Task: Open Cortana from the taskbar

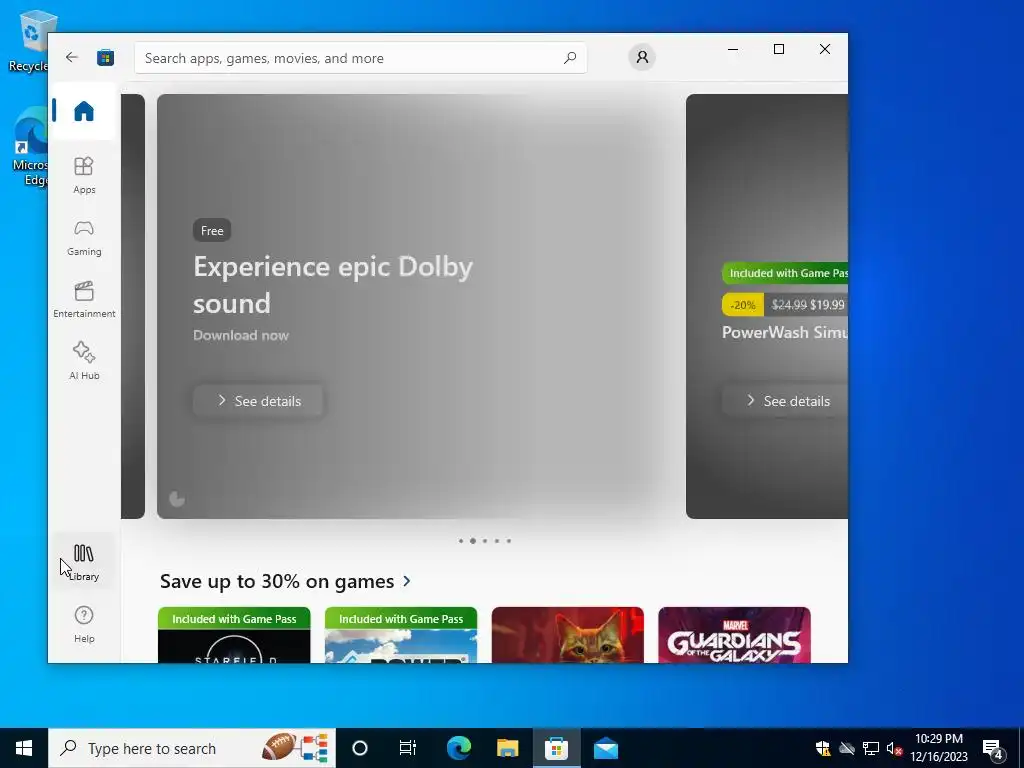Action: pyautogui.click(x=360, y=748)
